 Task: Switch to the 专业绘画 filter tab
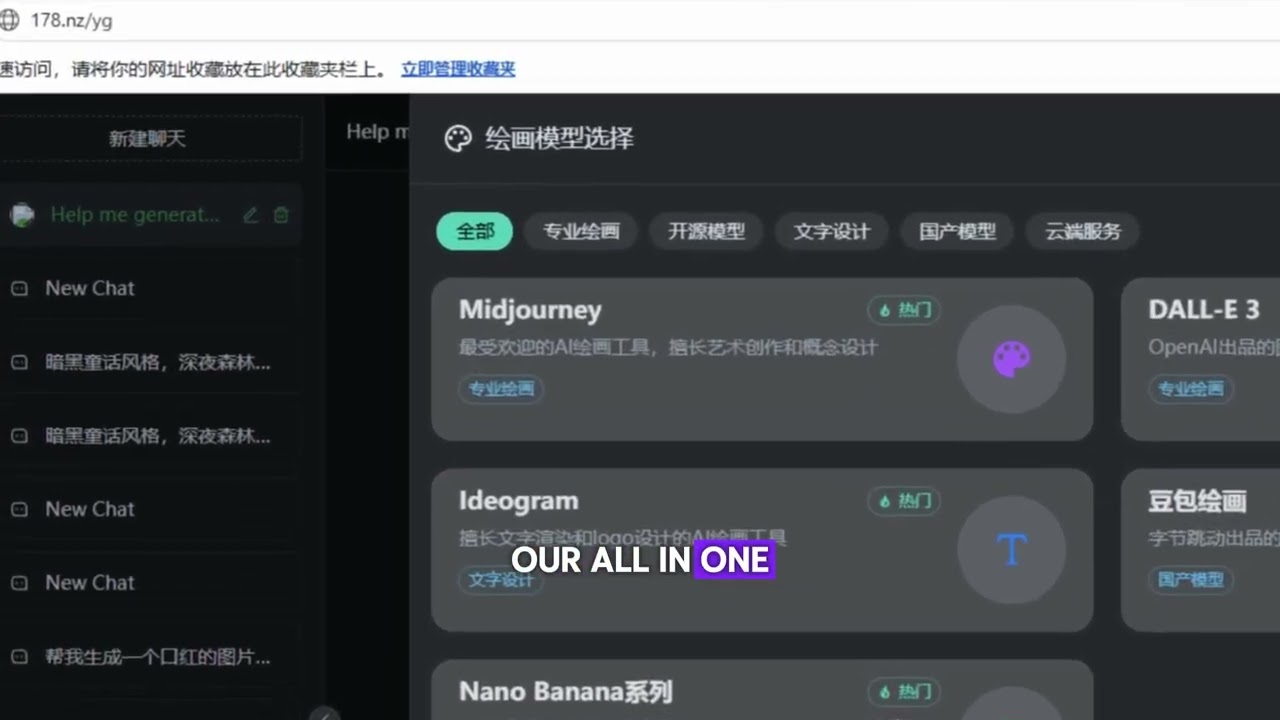tap(582, 231)
